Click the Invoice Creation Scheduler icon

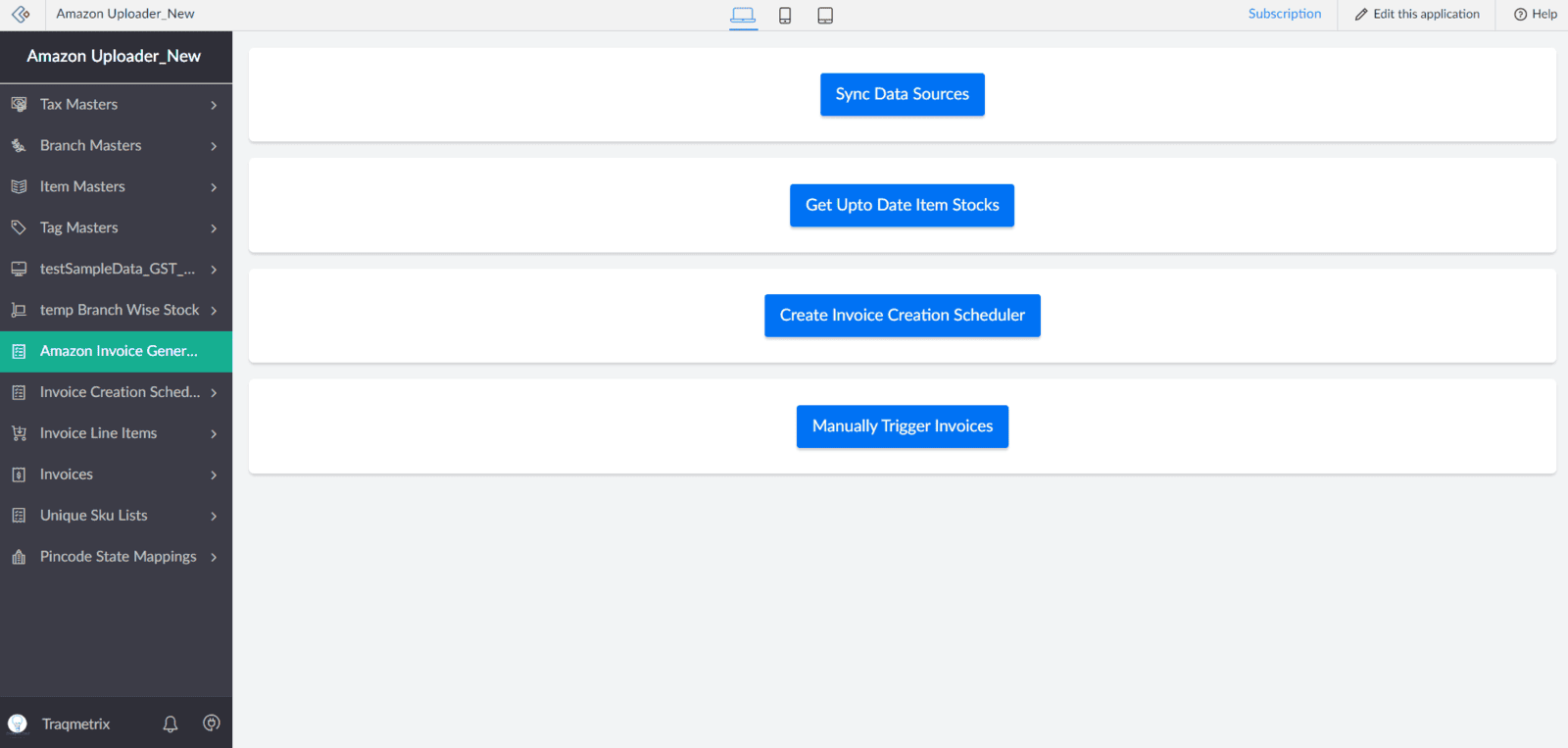point(19,392)
